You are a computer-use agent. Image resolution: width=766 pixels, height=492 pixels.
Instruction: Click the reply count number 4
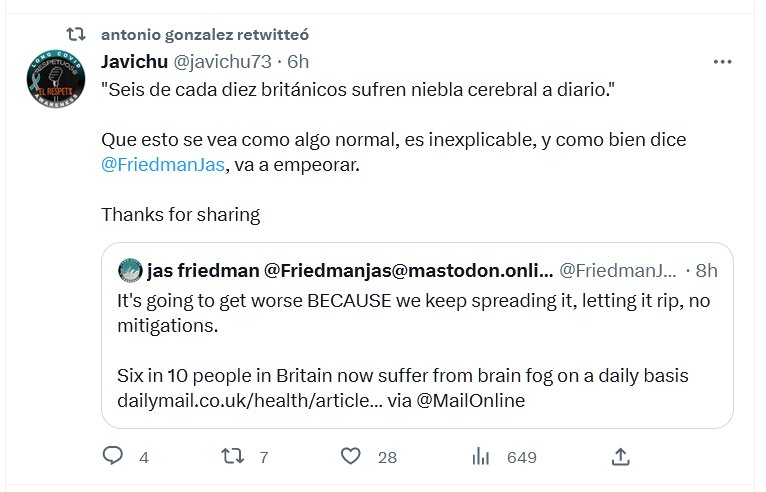143,457
